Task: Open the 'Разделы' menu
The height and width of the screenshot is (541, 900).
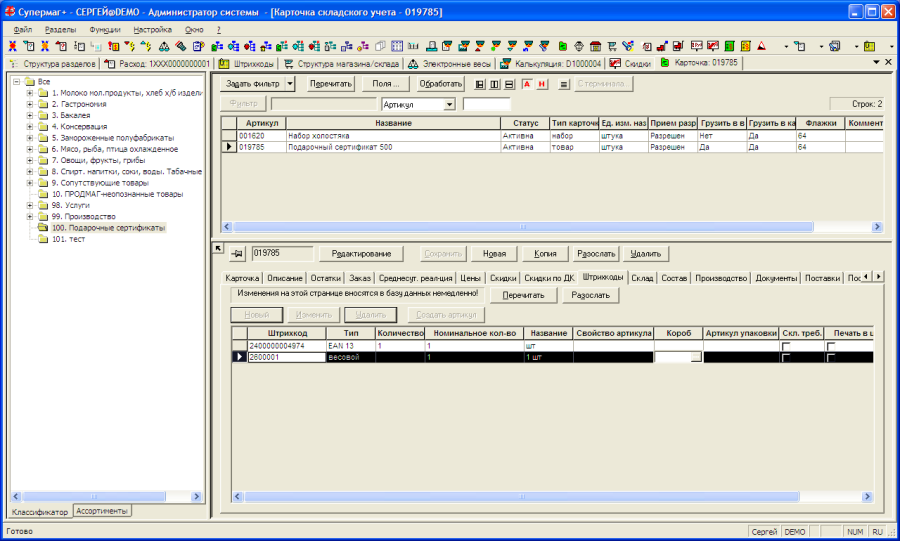Action: point(60,30)
